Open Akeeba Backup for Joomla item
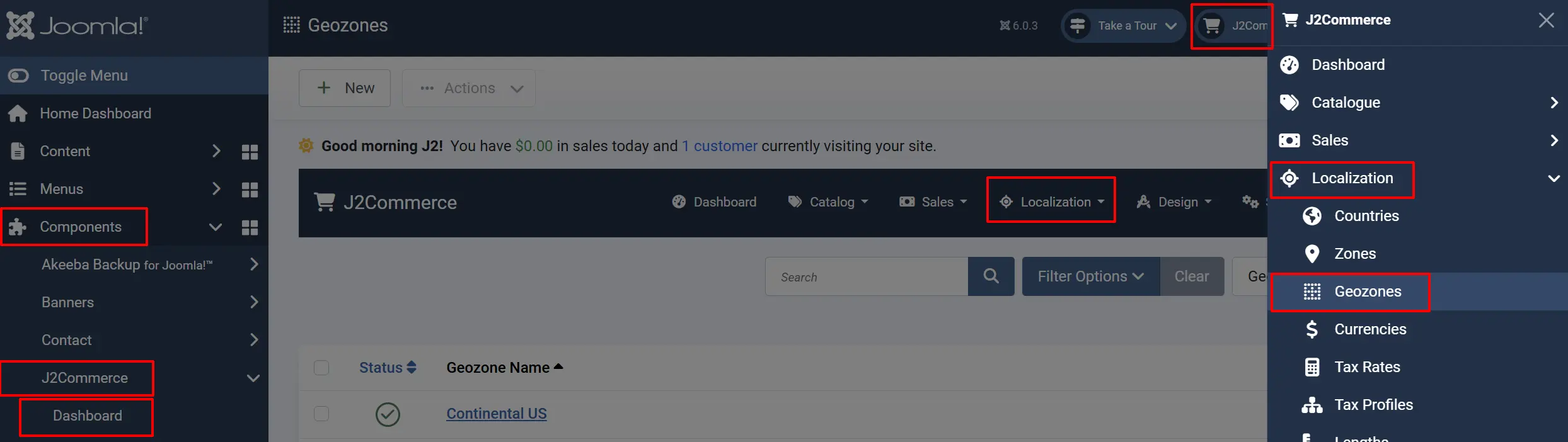Screen dimensions: 1568x442 [x=127, y=264]
